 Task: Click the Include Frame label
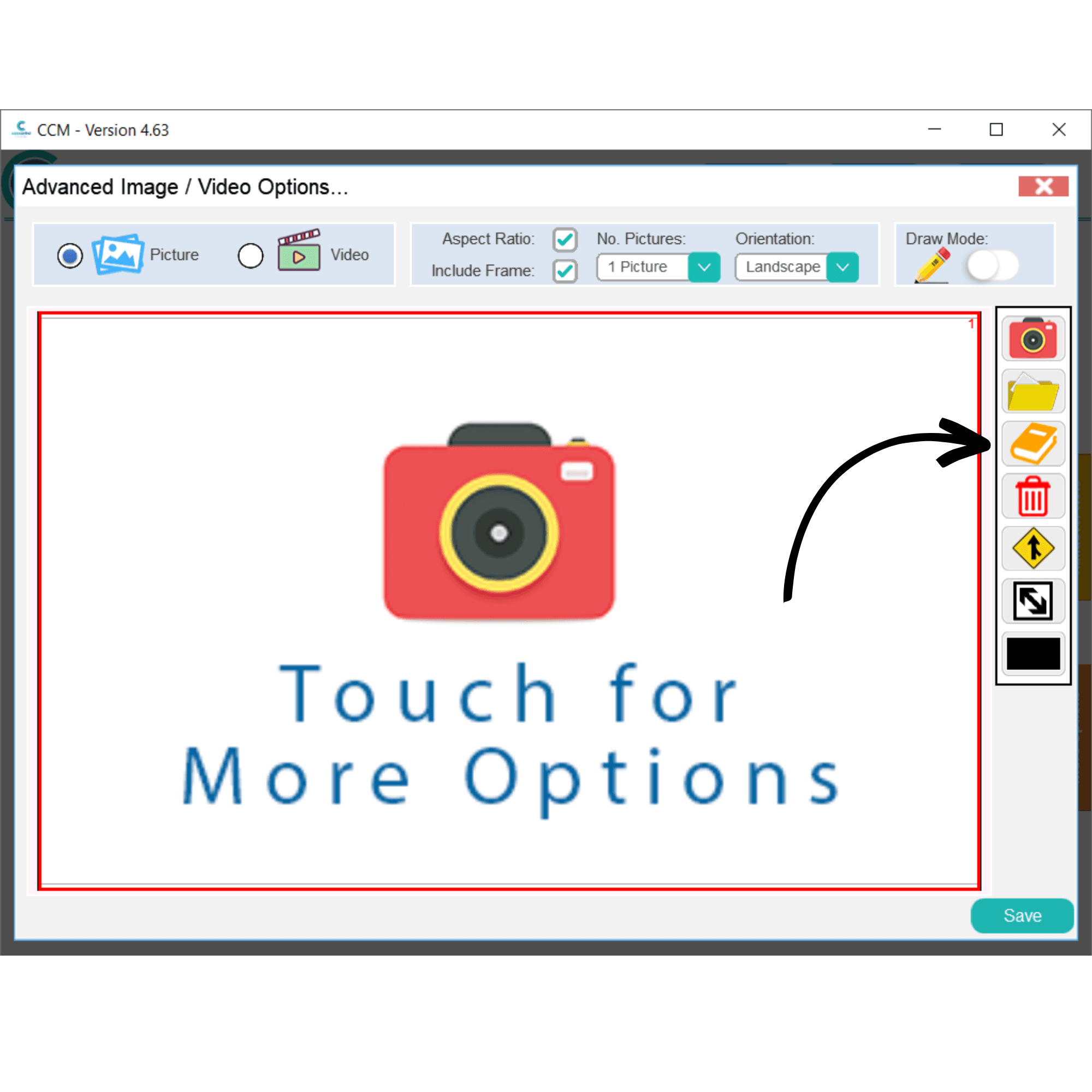(x=483, y=271)
